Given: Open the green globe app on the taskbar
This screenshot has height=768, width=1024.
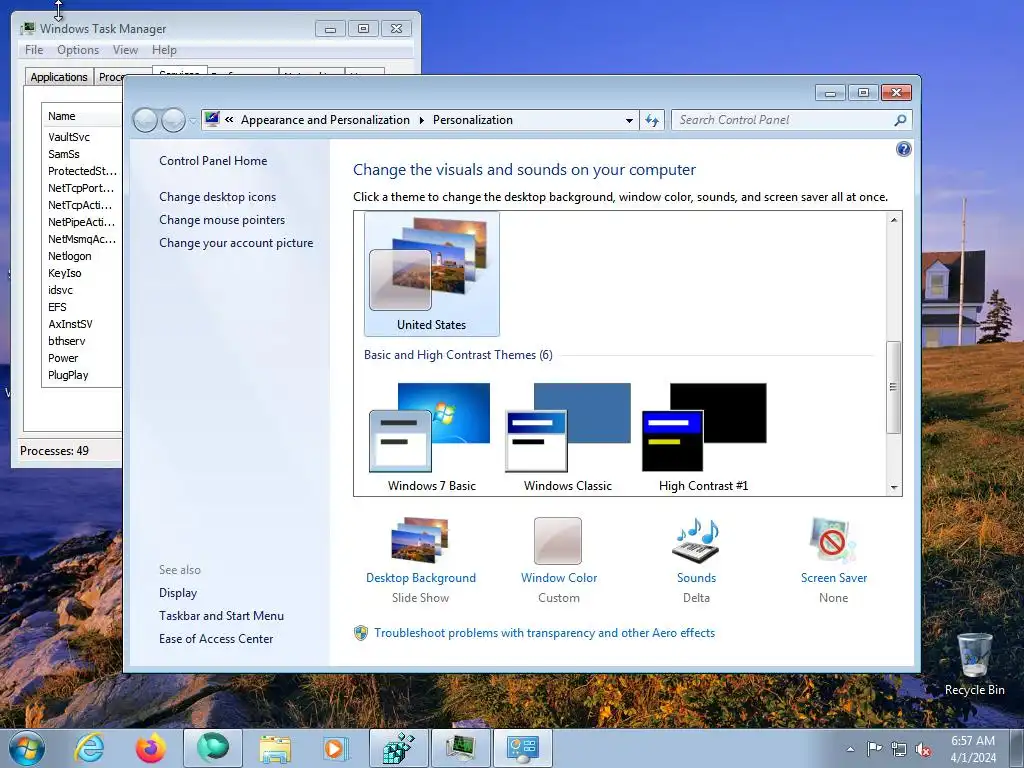Looking at the screenshot, I should [213, 748].
